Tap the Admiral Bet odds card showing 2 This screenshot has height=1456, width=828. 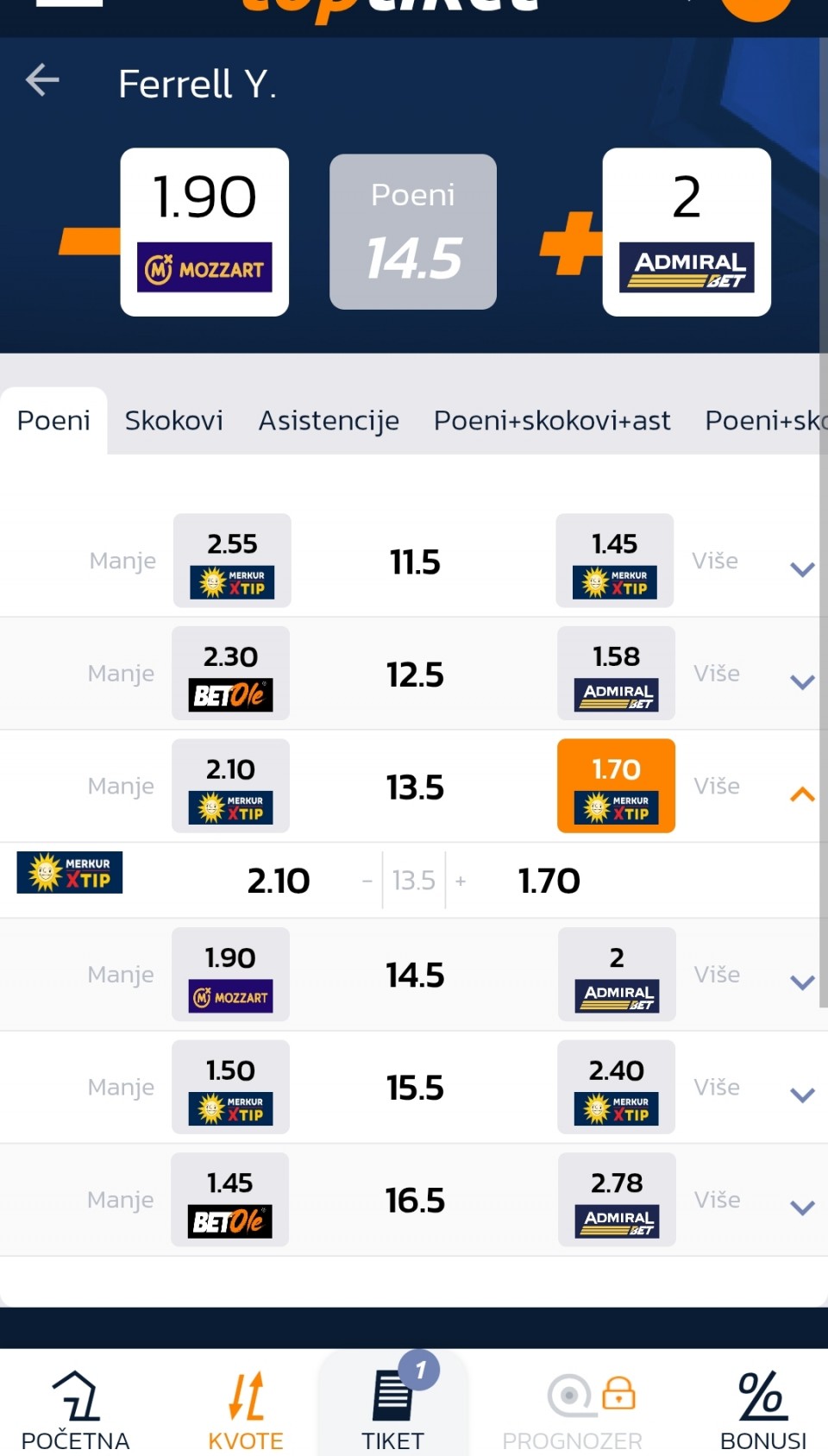(687, 232)
